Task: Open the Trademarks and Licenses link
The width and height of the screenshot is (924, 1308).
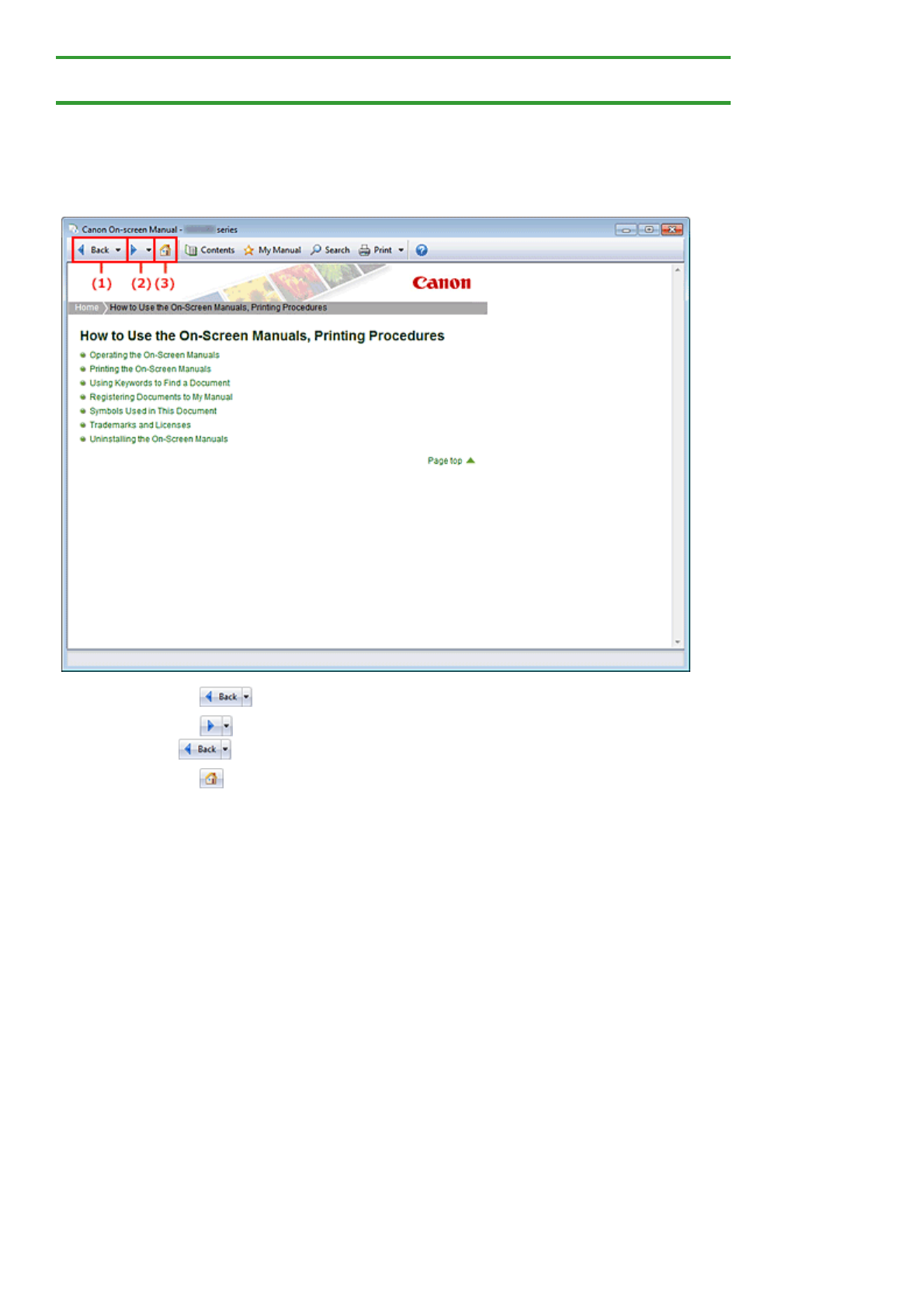Action: 140,425
